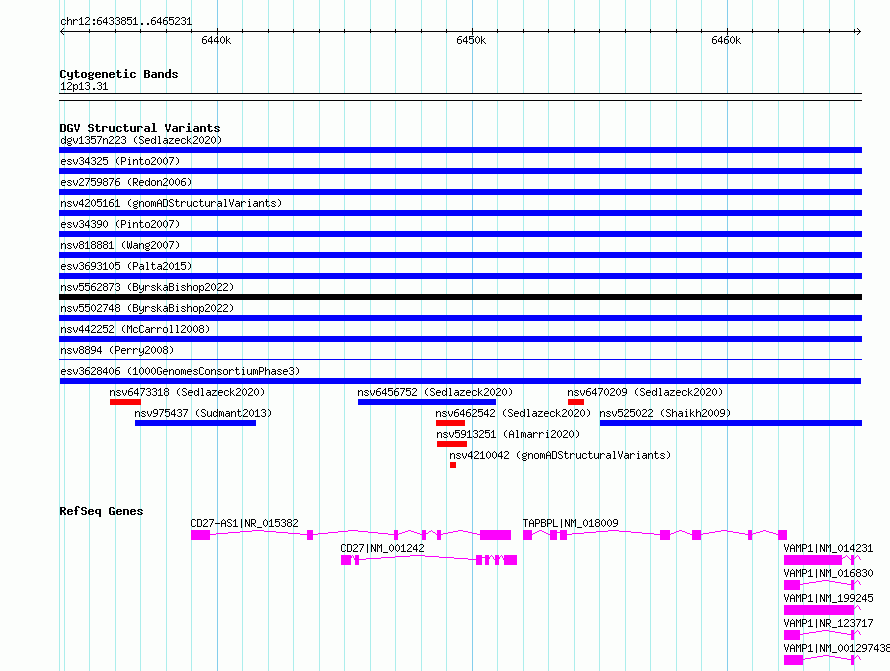
Task: Click the VAMP1|NM_014231 transcript label
Action: [828, 548]
